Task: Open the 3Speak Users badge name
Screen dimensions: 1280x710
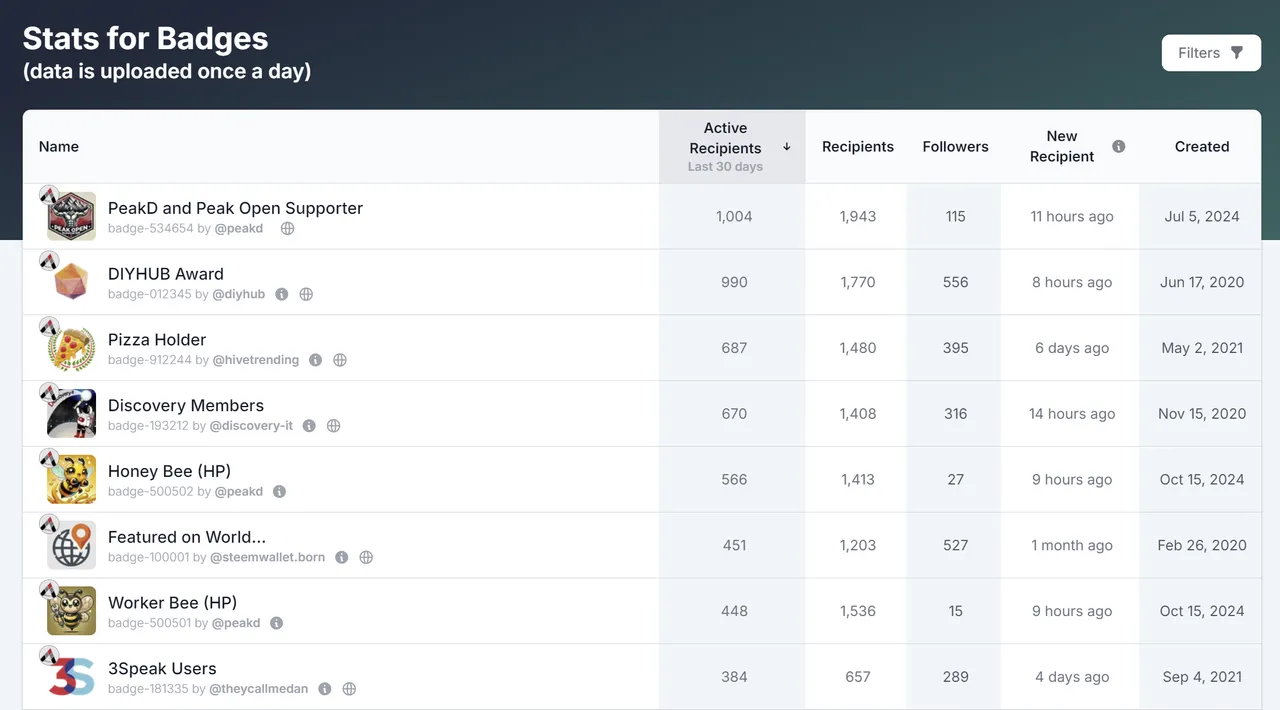Action: pos(162,669)
